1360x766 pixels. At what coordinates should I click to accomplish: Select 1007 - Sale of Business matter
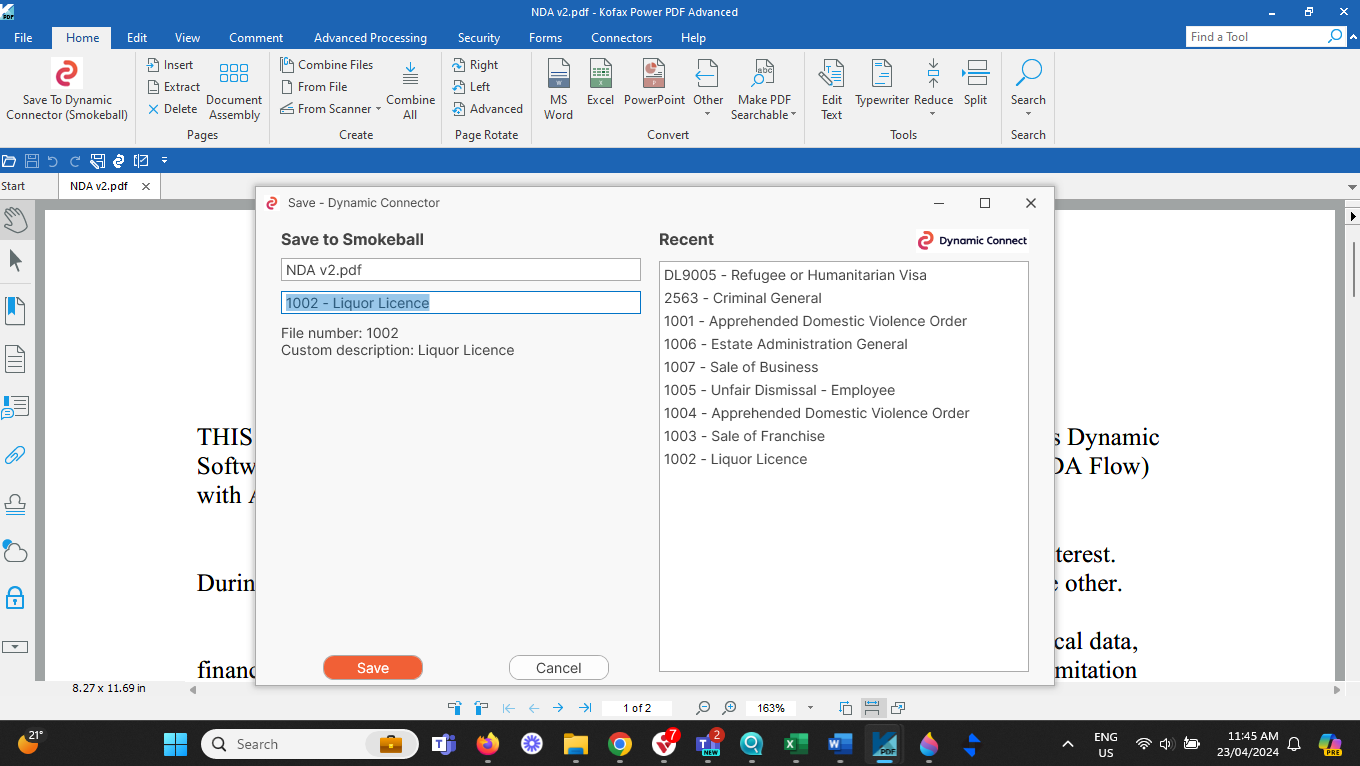(x=740, y=367)
